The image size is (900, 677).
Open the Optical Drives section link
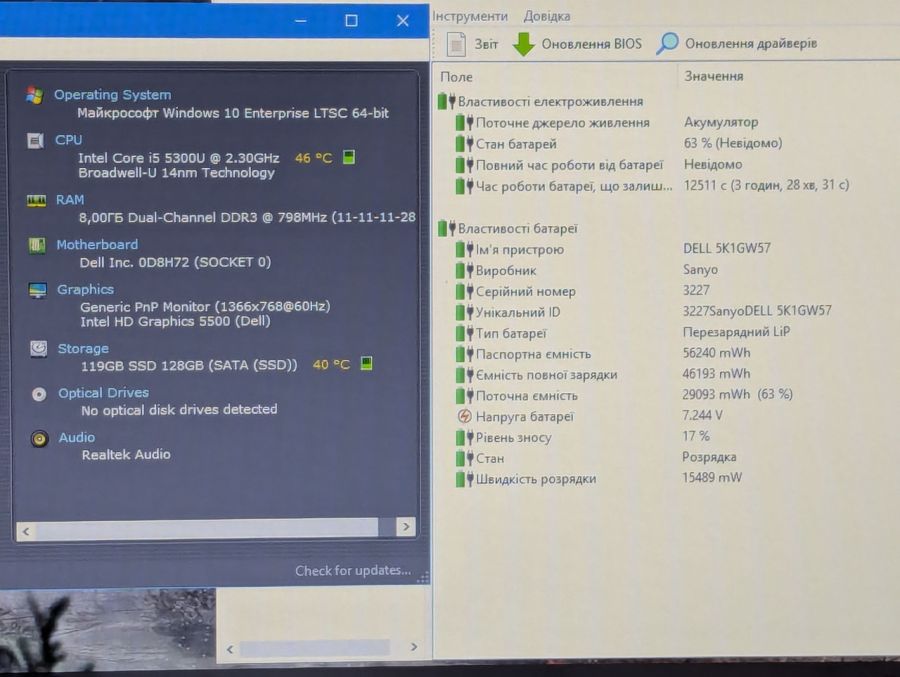point(103,393)
